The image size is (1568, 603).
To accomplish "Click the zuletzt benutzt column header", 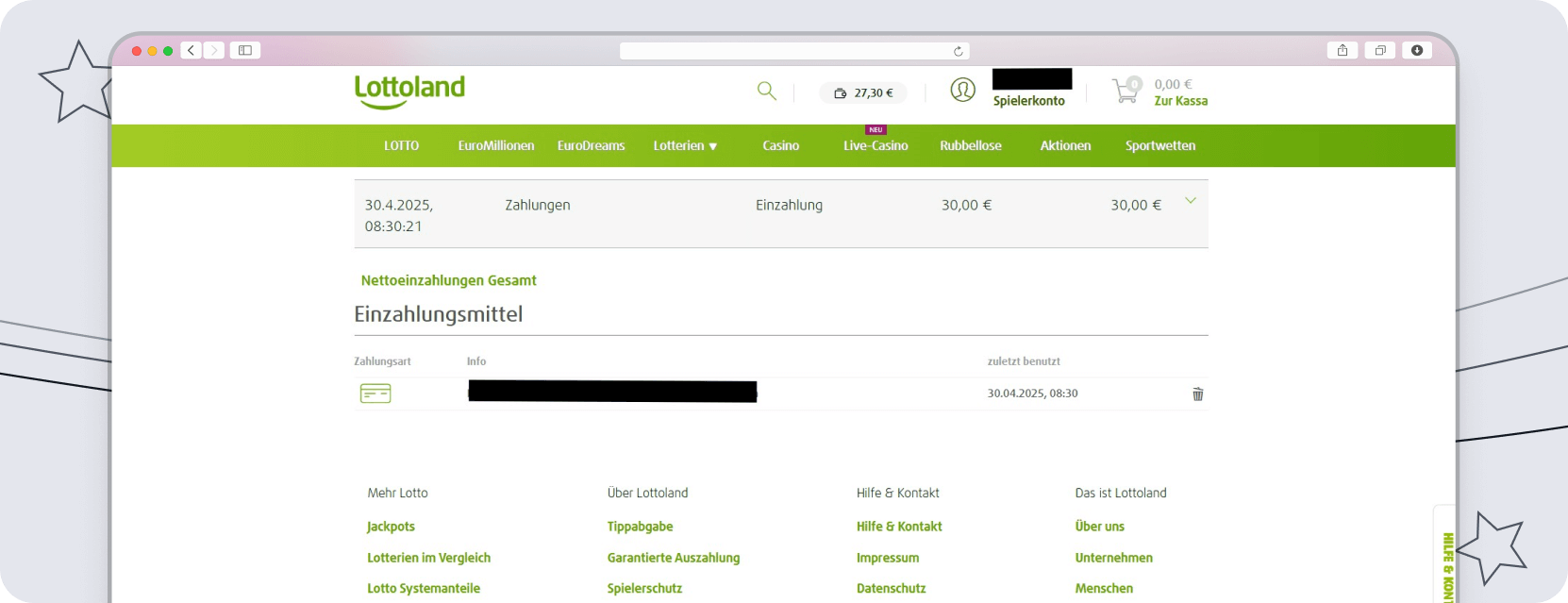I will 1024,361.
